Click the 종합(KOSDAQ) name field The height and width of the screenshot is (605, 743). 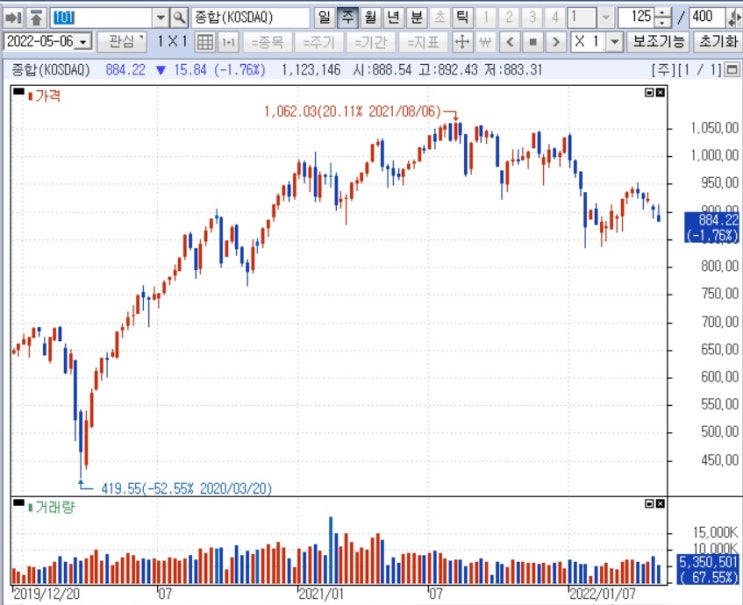pyautogui.click(x=251, y=18)
